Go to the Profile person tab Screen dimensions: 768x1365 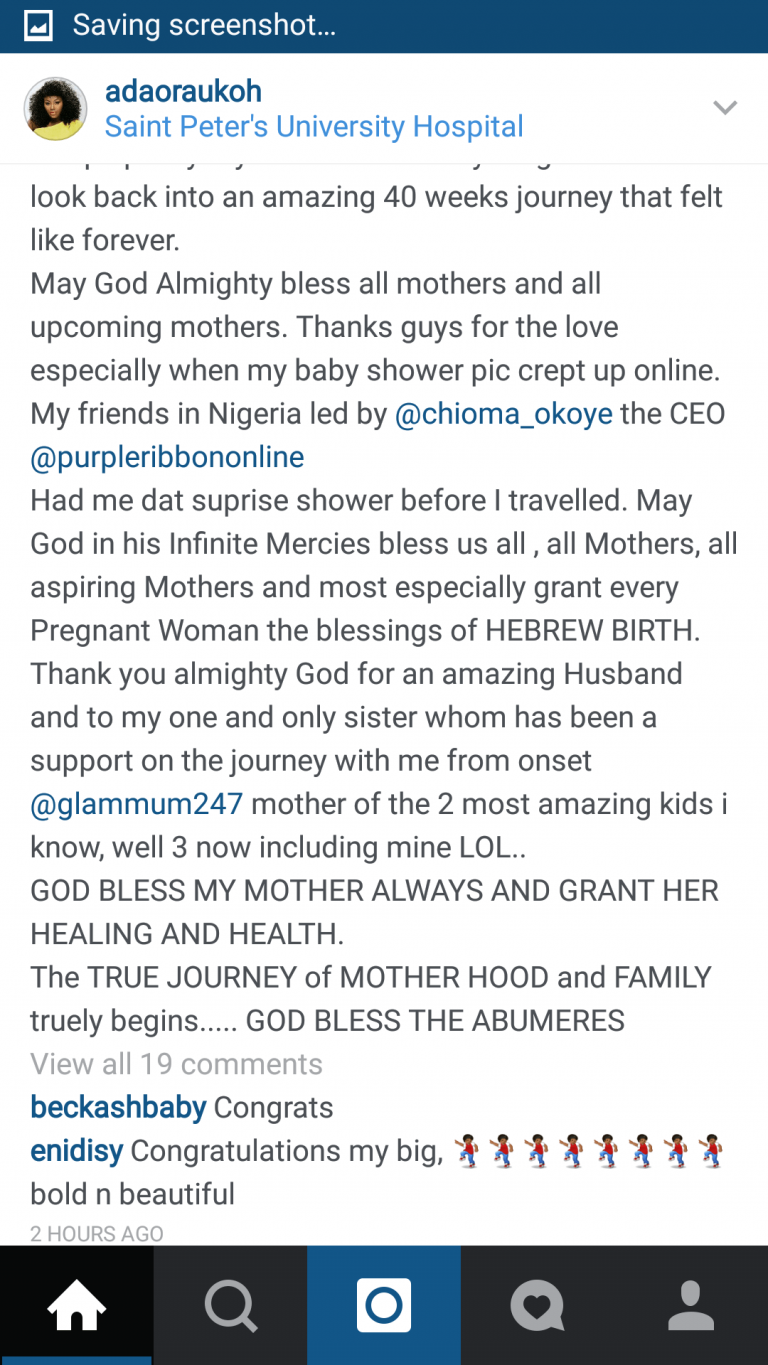(691, 1305)
